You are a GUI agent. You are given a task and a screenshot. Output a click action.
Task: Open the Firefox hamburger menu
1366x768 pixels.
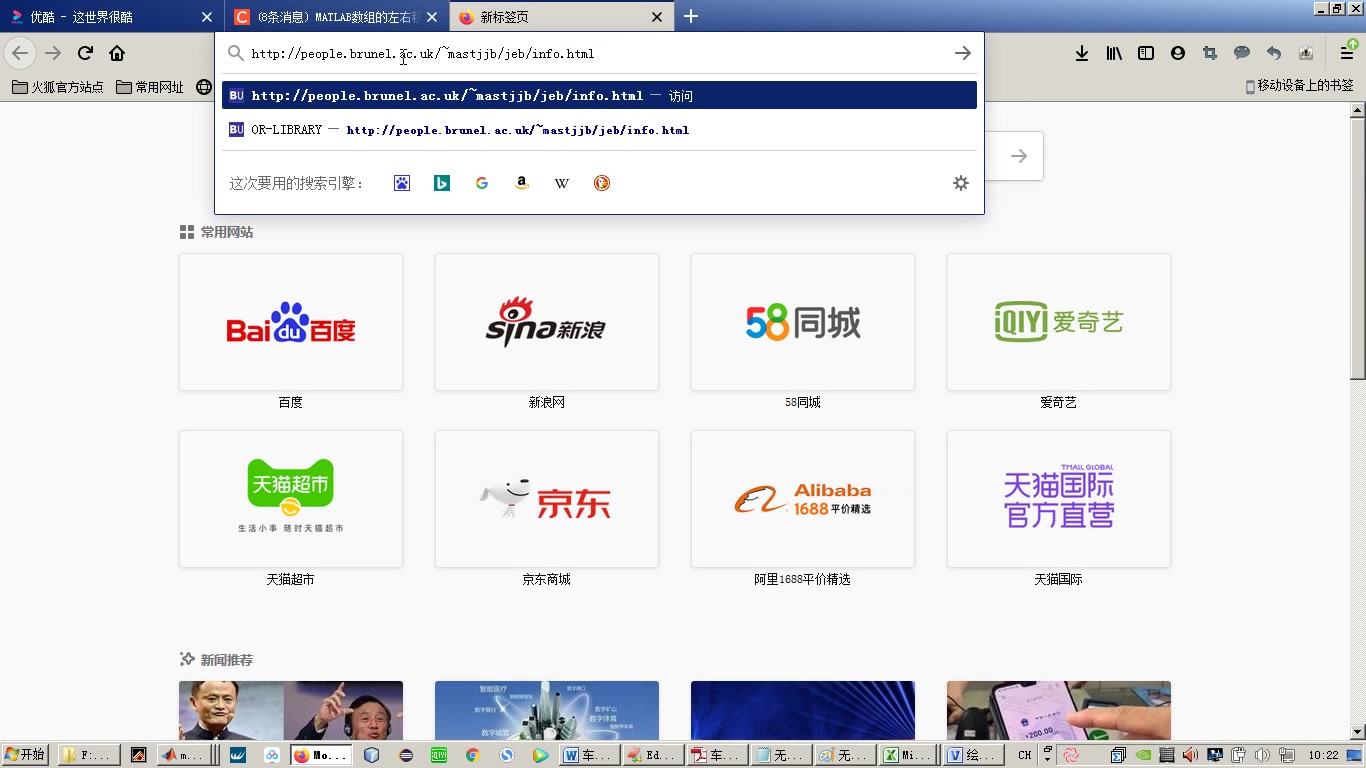[1347, 53]
